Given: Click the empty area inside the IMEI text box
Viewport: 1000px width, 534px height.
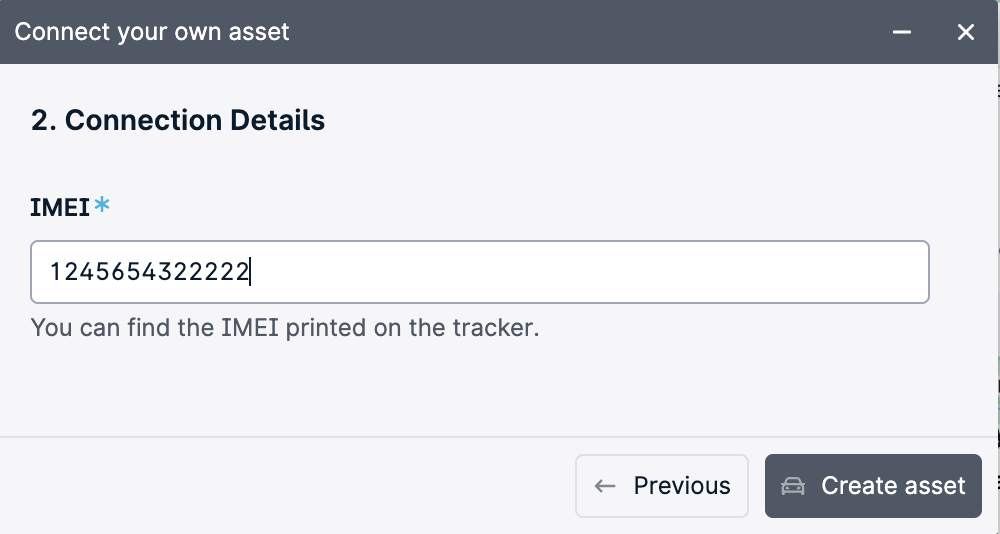Looking at the screenshot, I should 587,272.
